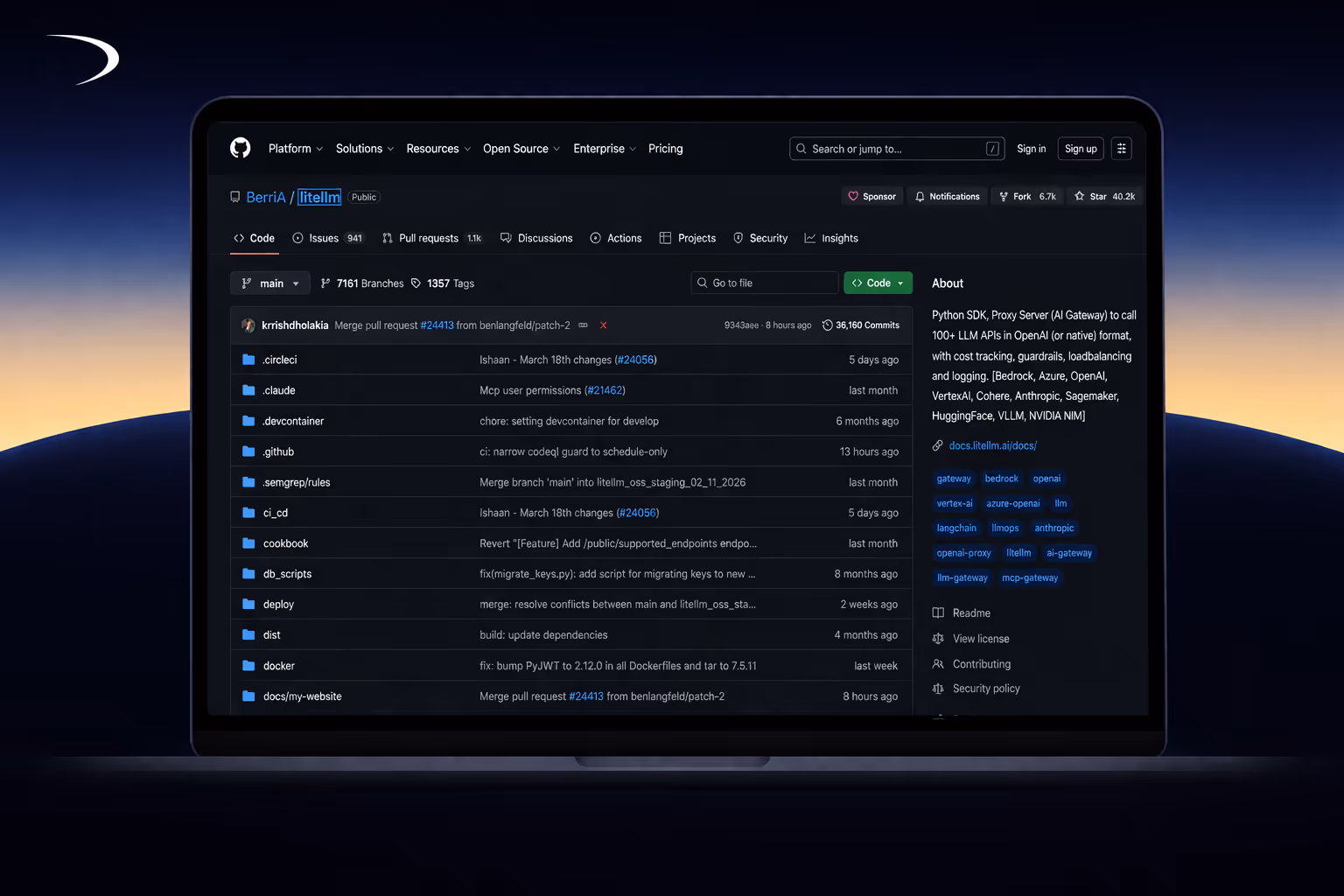Click the Go to file search field
Viewport: 1344px width, 896px height.
pos(764,282)
